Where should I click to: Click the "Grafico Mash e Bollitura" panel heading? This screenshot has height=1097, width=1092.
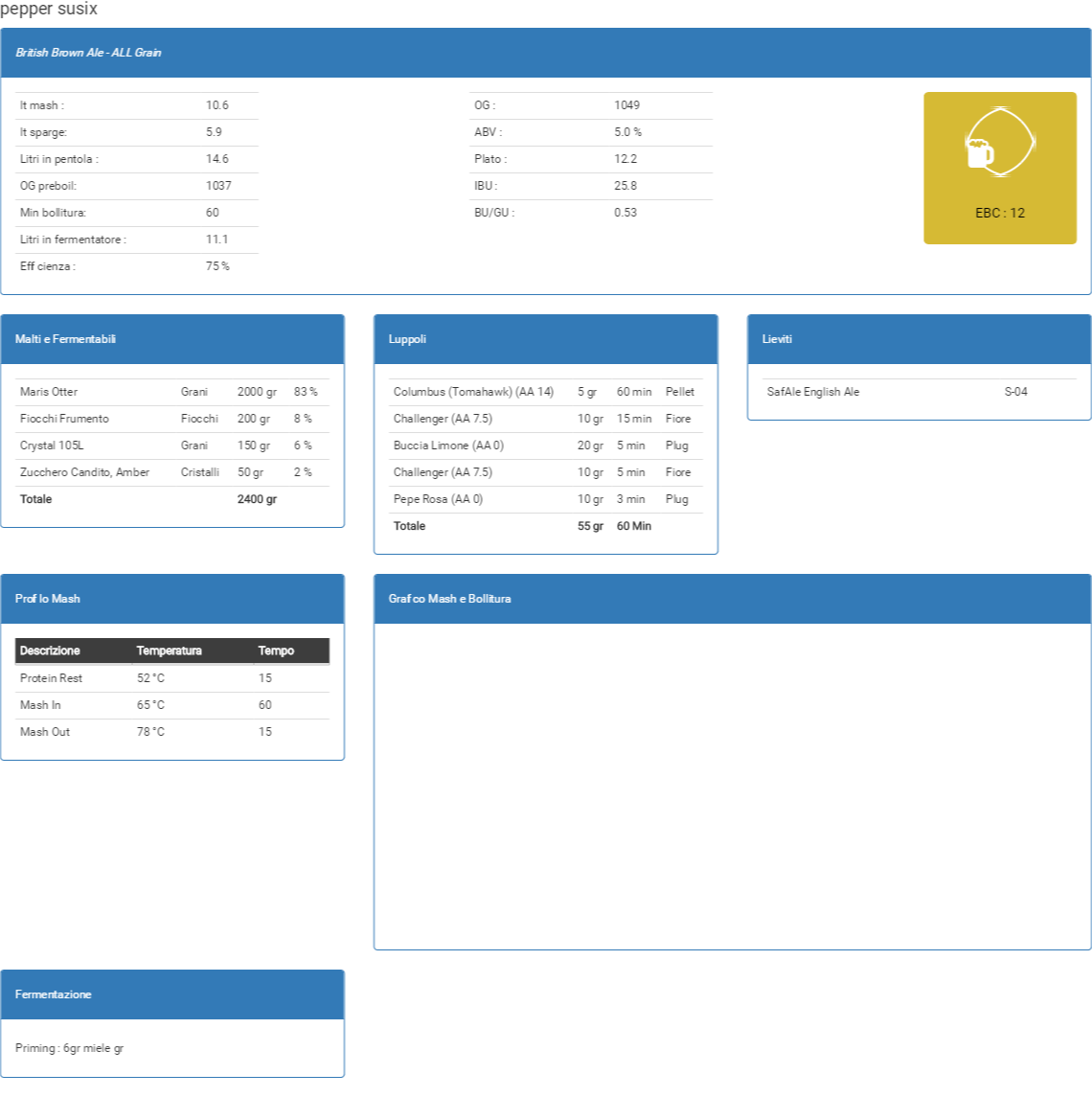coord(450,599)
